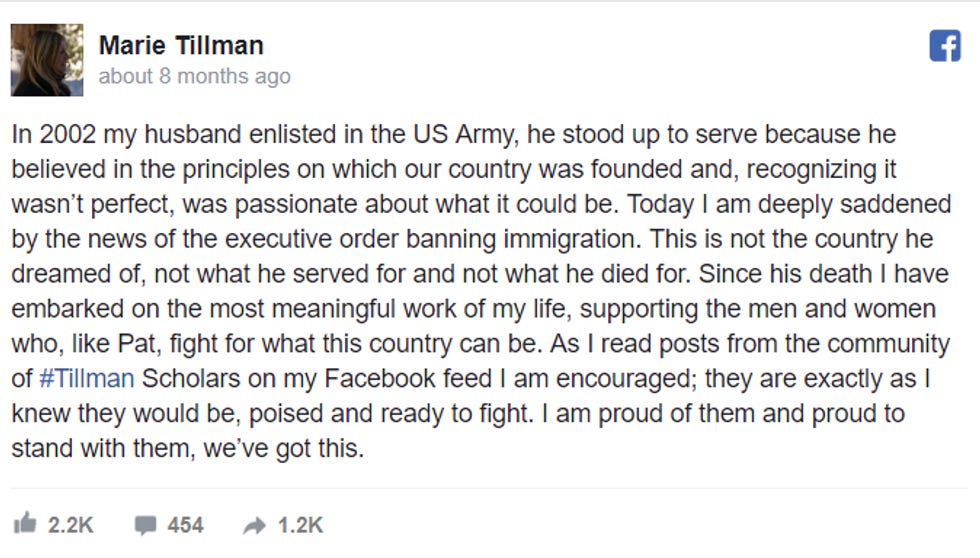Click the divider line above the reactions
Viewport: 980px width, 558px height.
[489, 488]
